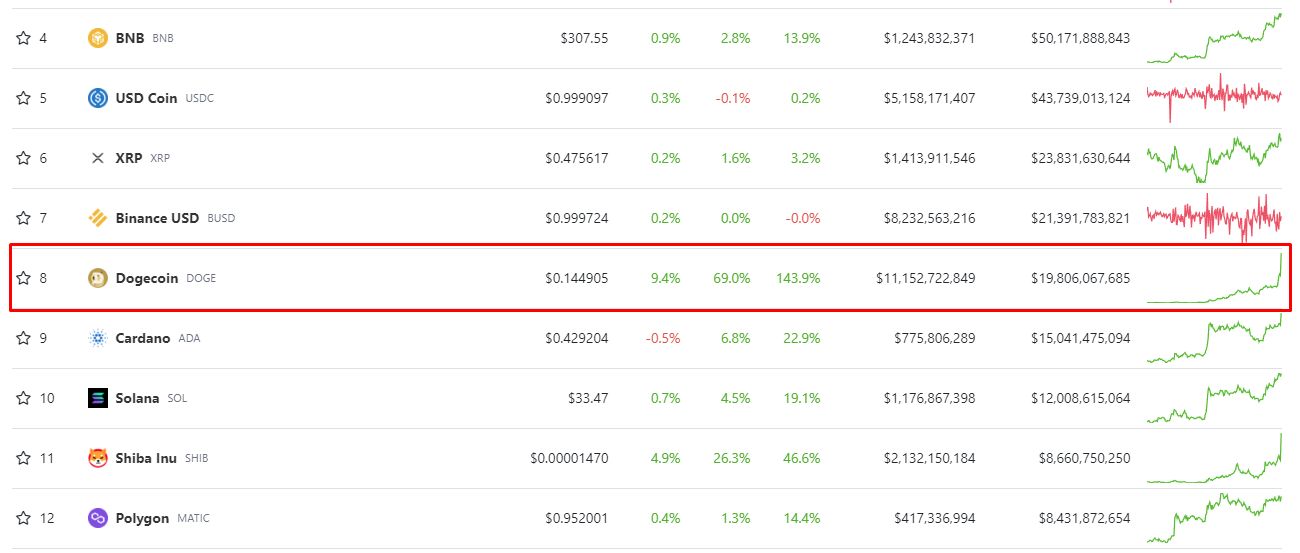Select XRP market cap $23,831,630,644

pos(1081,158)
